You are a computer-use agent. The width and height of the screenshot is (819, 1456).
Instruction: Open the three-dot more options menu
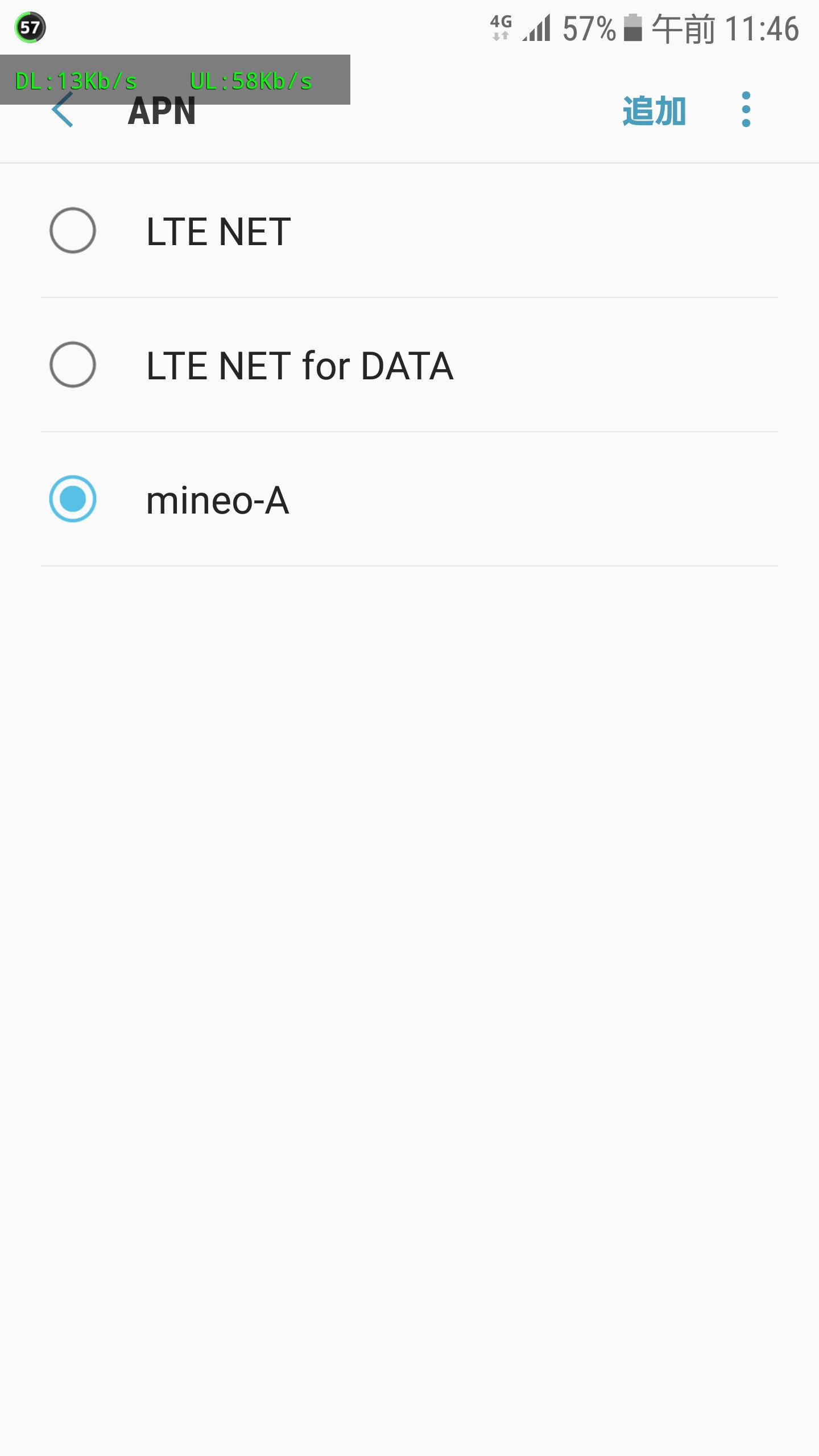tap(746, 110)
